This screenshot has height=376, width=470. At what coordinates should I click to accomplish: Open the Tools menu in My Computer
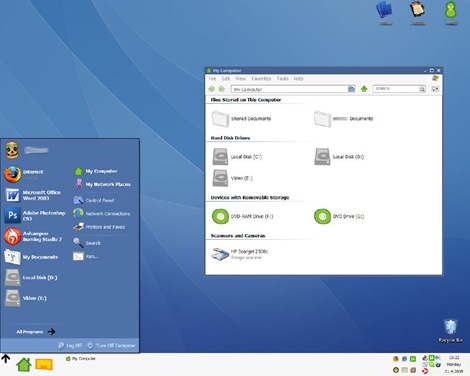282,79
